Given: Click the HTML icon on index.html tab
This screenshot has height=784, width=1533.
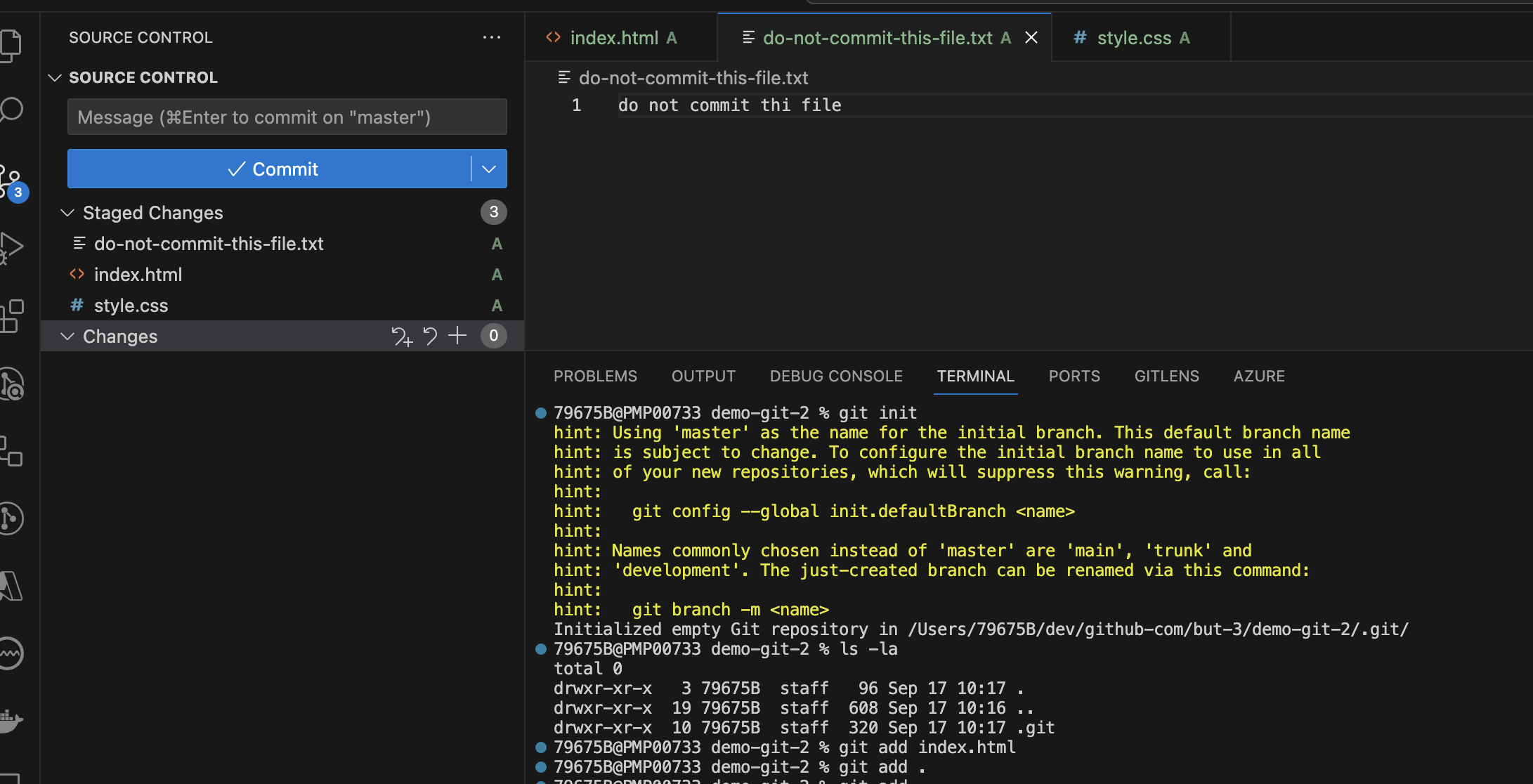Looking at the screenshot, I should point(553,37).
